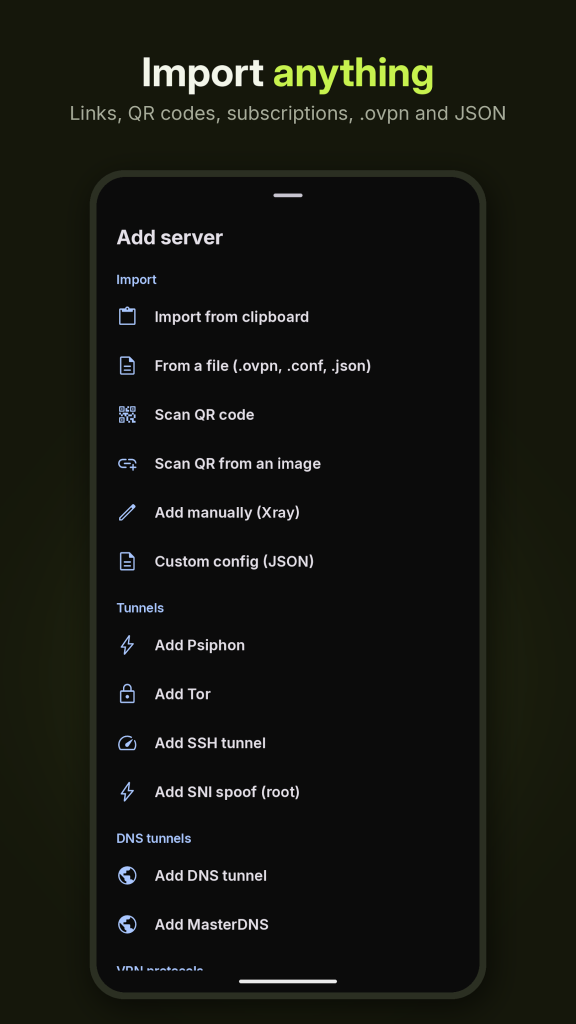This screenshot has width=576, height=1024.
Task: Select Import from clipboard
Action: click(x=288, y=317)
